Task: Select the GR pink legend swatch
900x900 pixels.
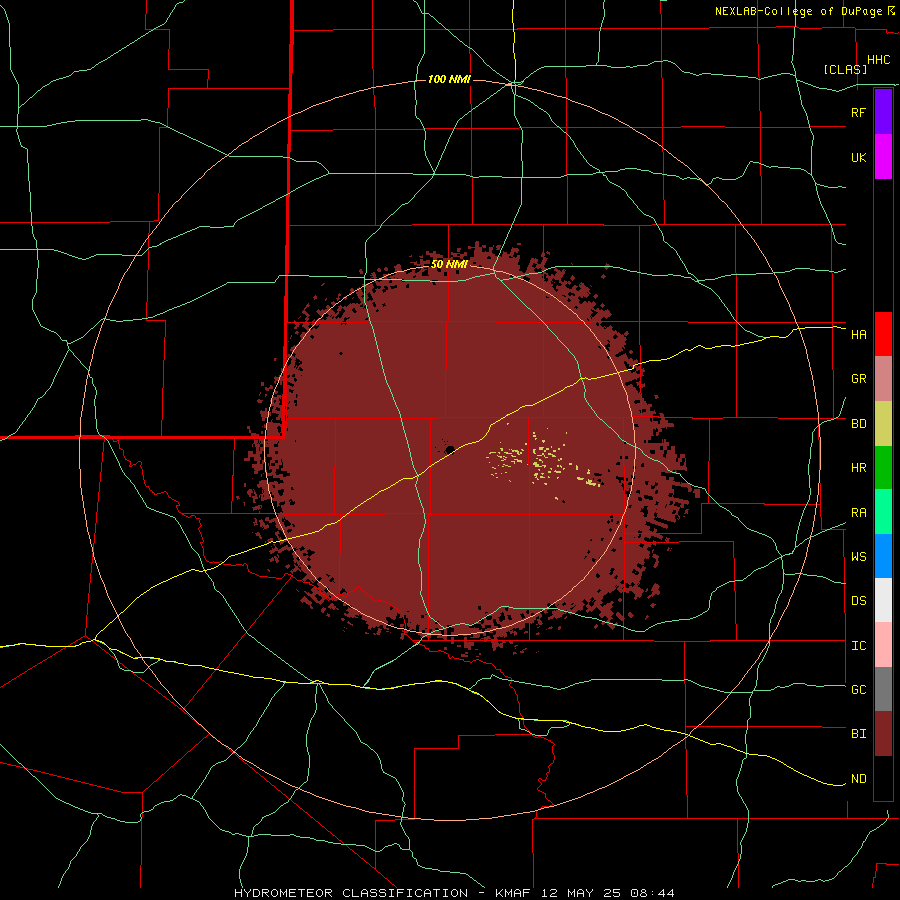Action: (883, 379)
